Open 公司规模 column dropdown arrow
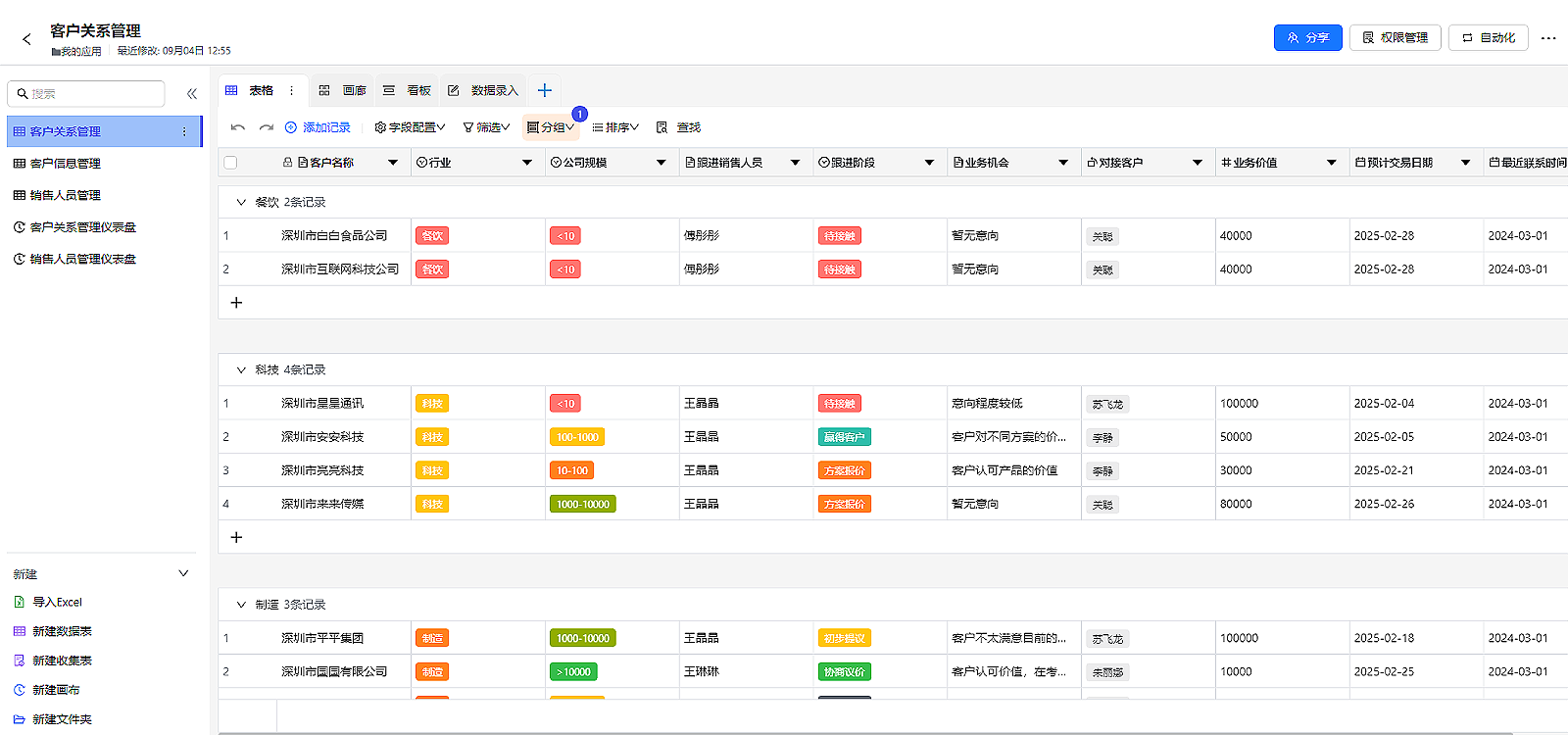 tap(661, 163)
